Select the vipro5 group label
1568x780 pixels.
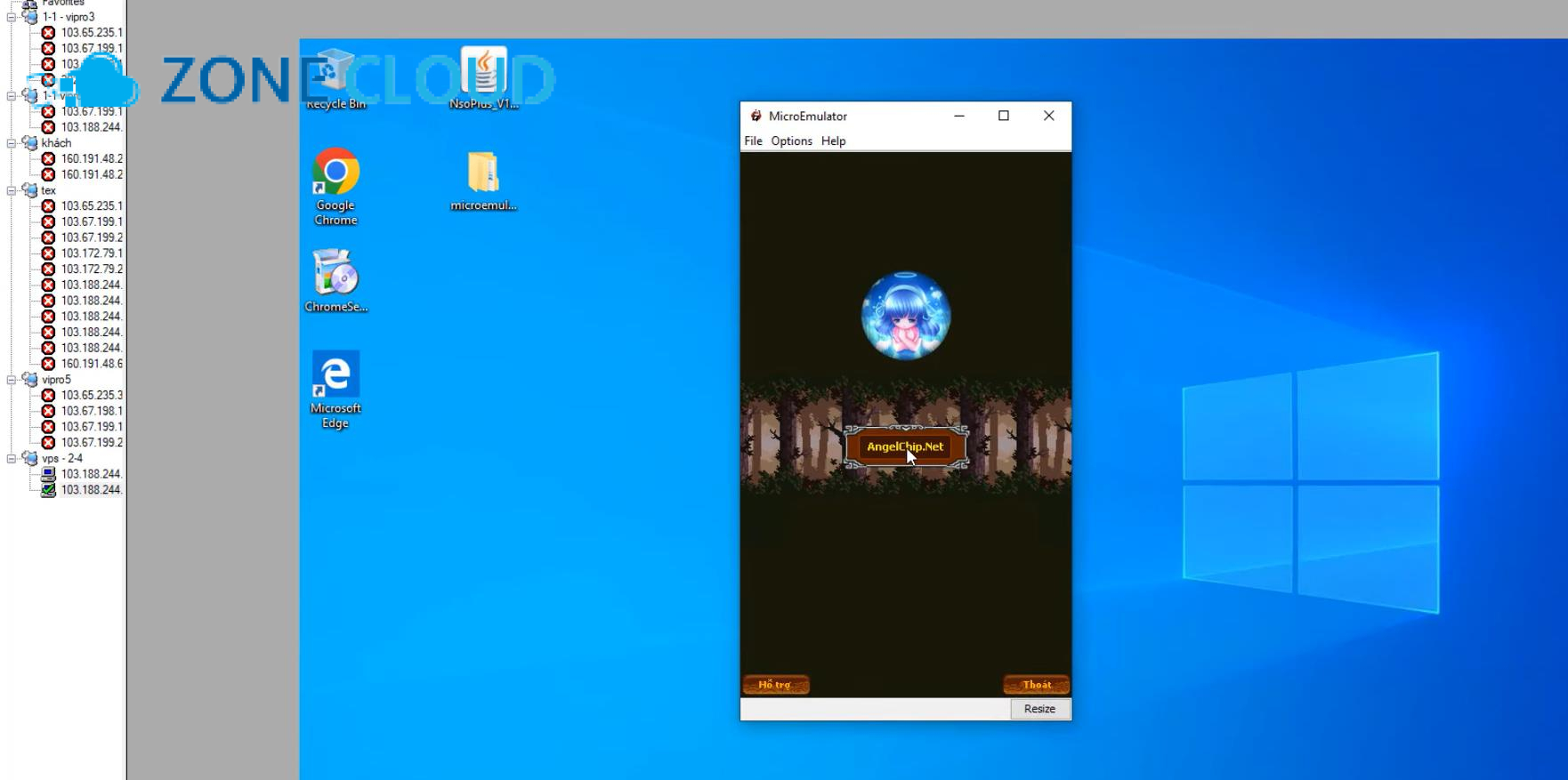click(x=56, y=379)
